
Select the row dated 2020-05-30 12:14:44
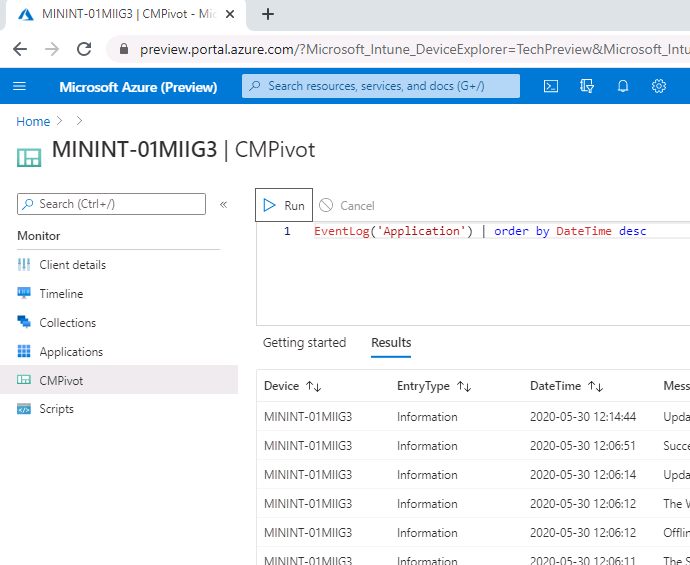pos(473,416)
